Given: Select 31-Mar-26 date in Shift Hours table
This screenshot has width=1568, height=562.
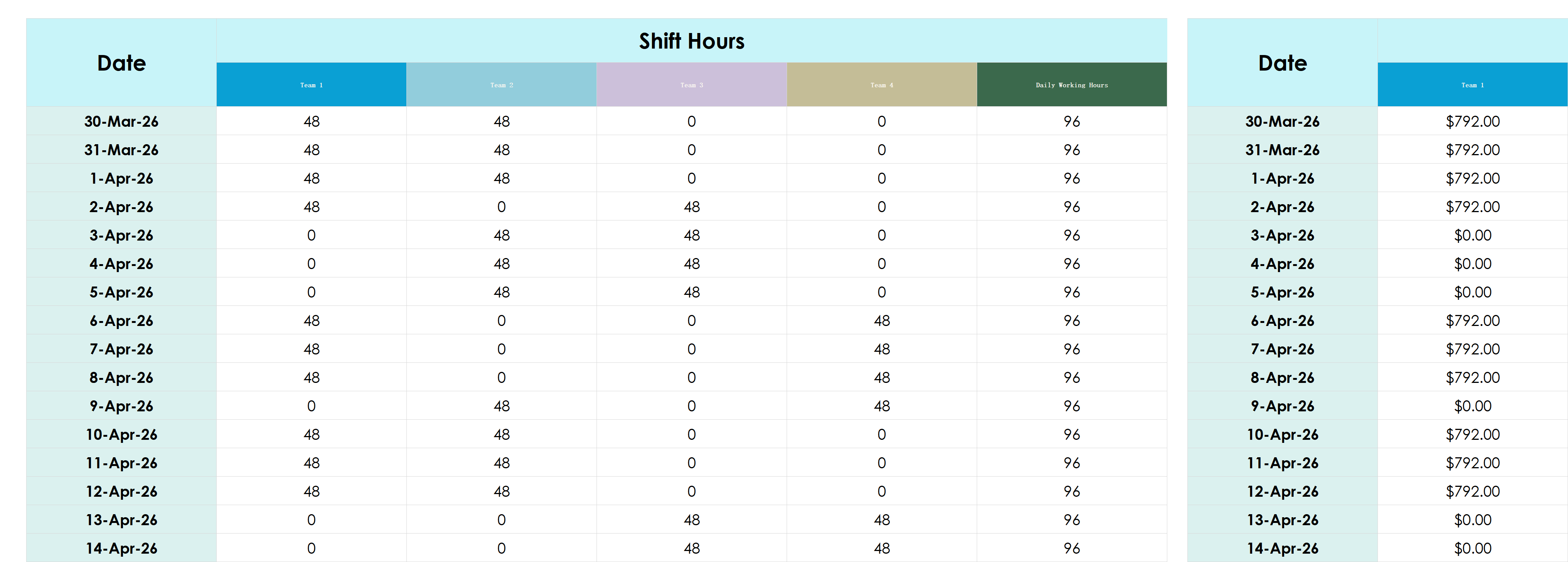Looking at the screenshot, I should pyautogui.click(x=121, y=150).
